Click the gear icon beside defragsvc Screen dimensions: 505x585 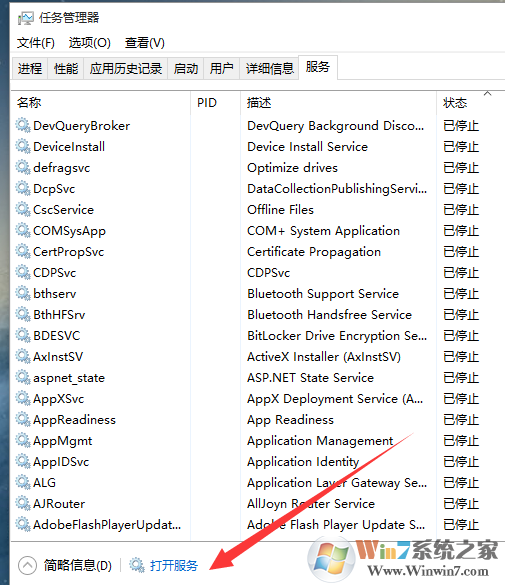click(23, 168)
